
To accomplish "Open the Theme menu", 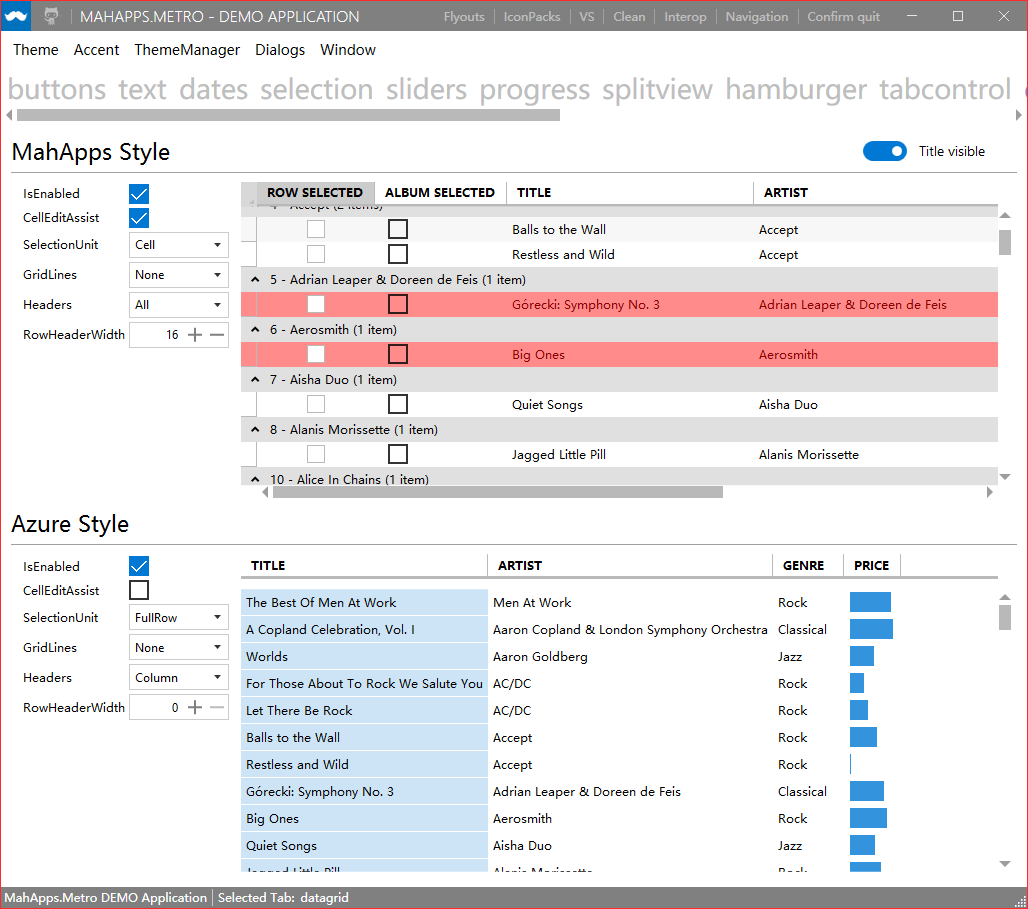I will [35, 49].
